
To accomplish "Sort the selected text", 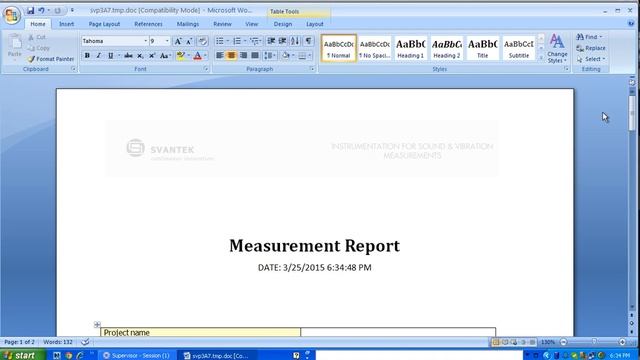I will click(295, 41).
